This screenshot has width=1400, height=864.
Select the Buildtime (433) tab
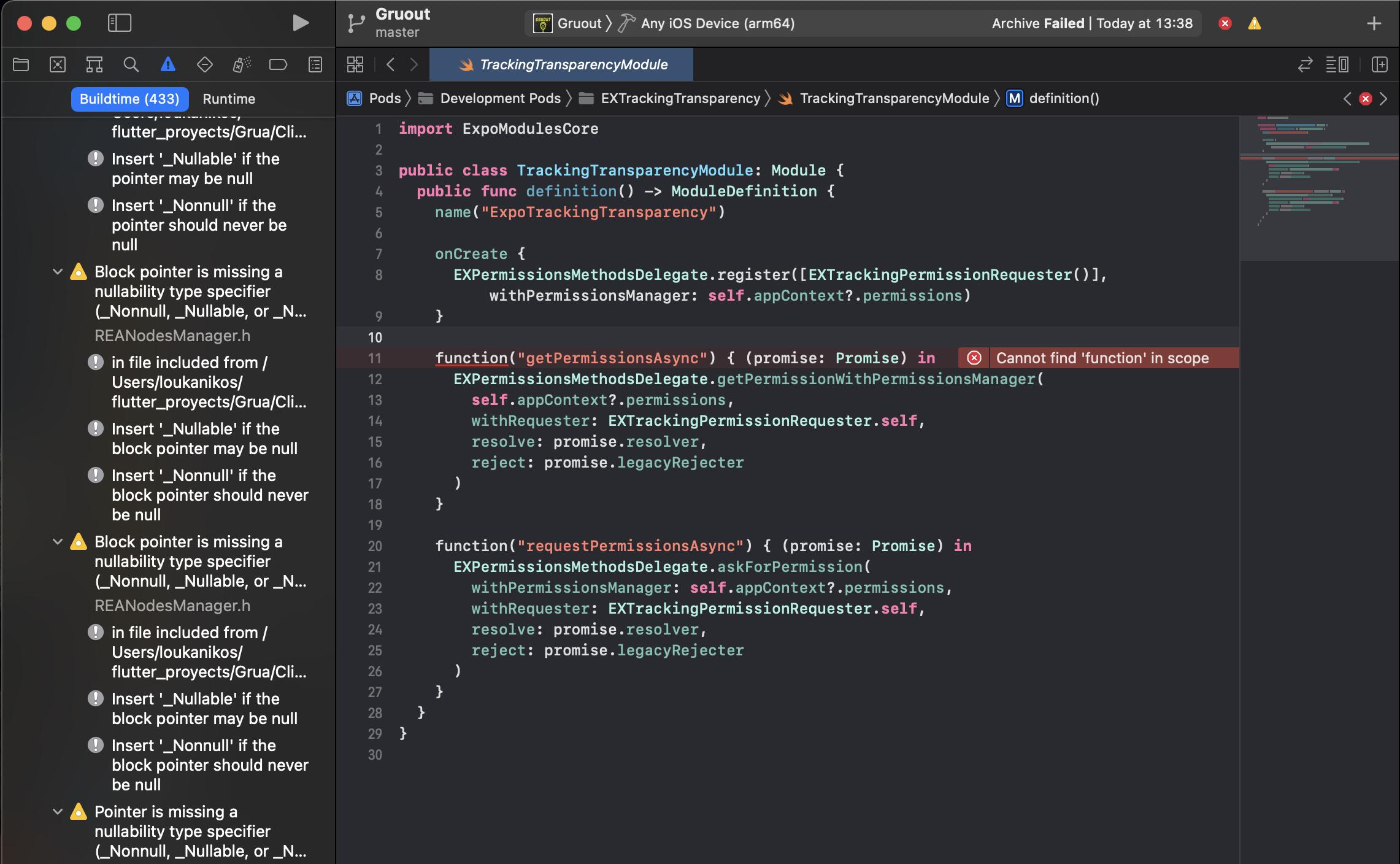[129, 99]
